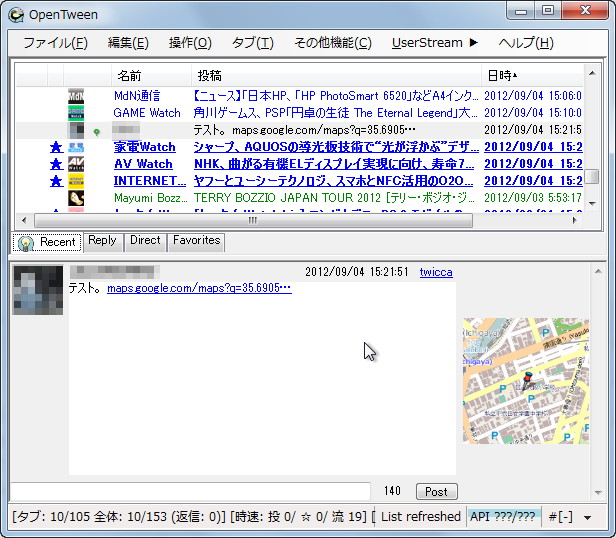Switch to the Reply tab
Viewport: 616px width, 538px height.
pos(102,241)
